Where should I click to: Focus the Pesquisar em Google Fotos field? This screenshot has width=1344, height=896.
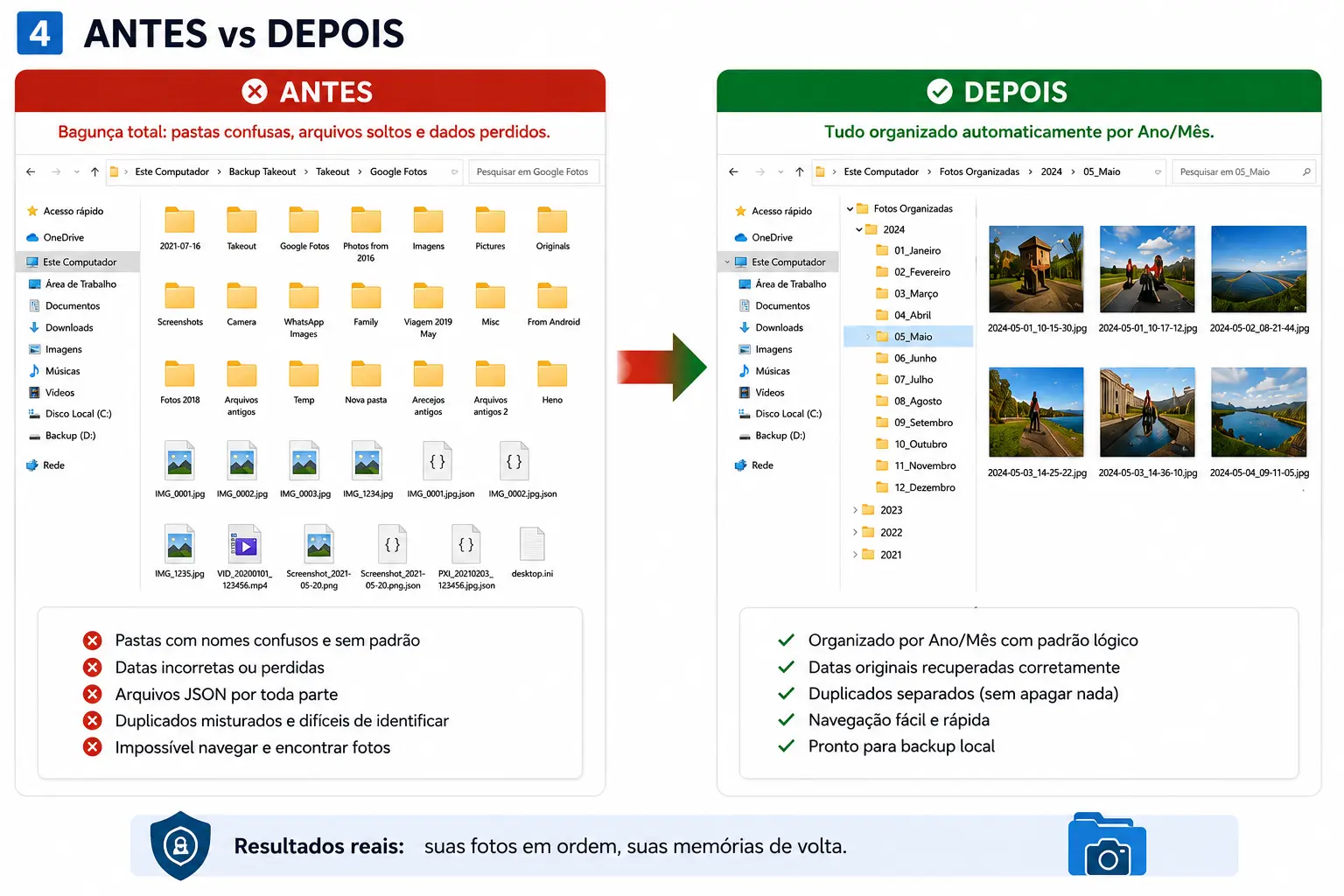coord(534,172)
